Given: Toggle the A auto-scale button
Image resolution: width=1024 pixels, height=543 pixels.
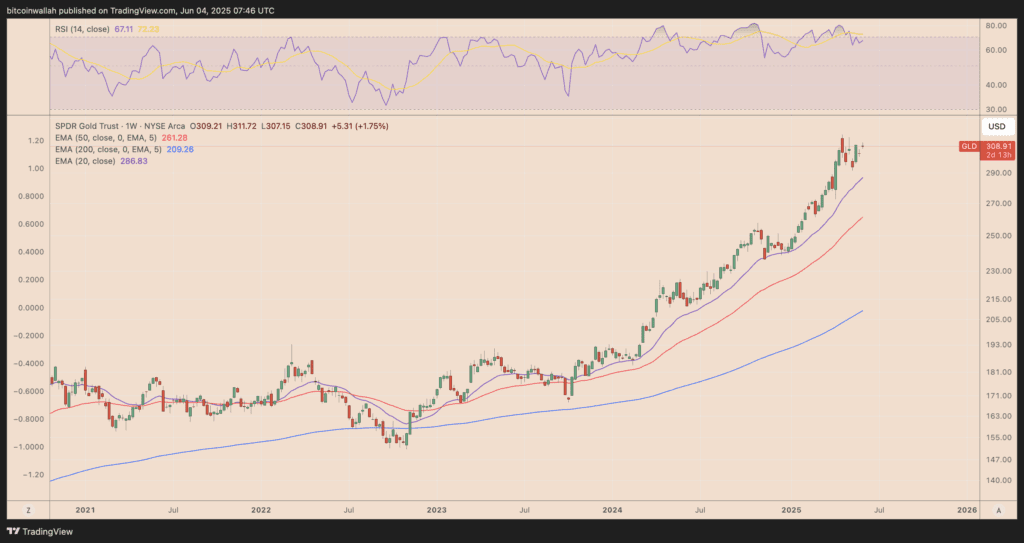Looking at the screenshot, I should point(999,510).
